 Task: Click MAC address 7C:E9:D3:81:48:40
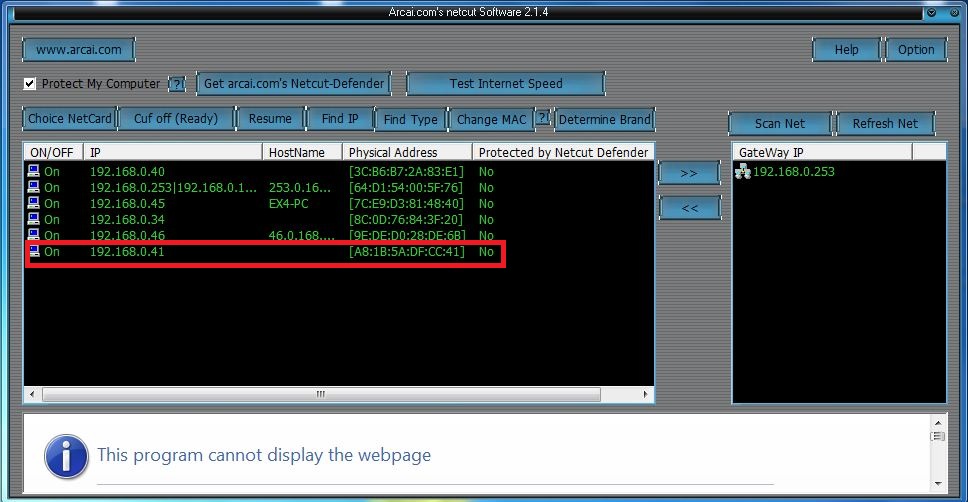tap(406, 204)
